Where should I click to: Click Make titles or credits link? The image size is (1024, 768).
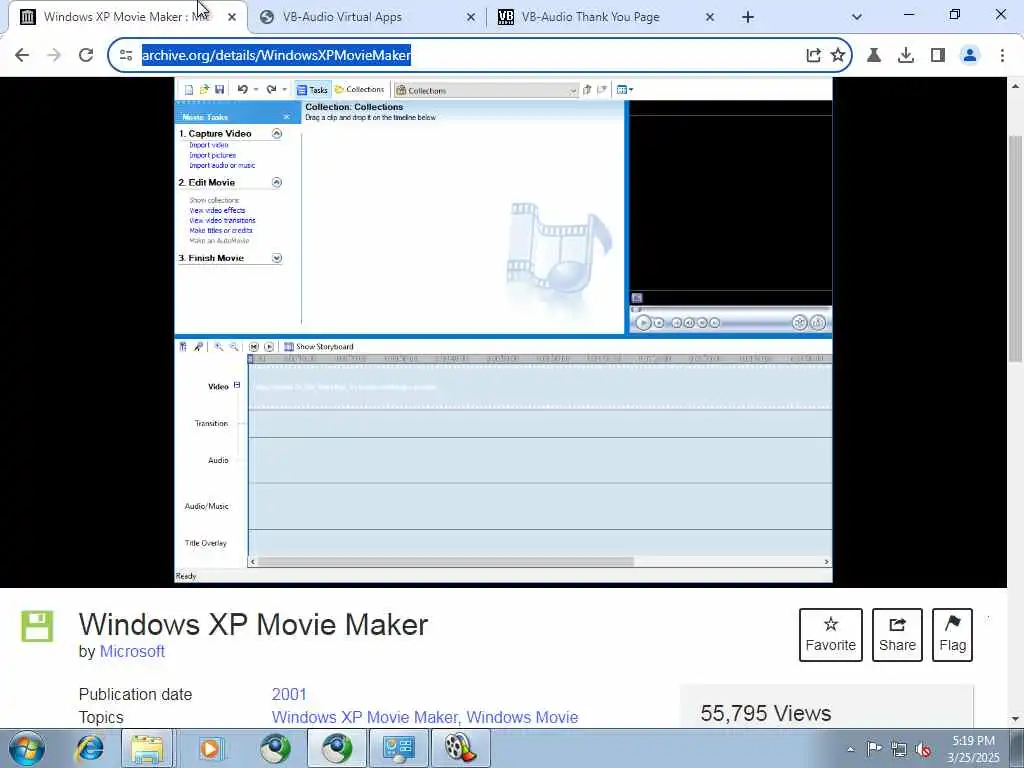[x=221, y=231]
